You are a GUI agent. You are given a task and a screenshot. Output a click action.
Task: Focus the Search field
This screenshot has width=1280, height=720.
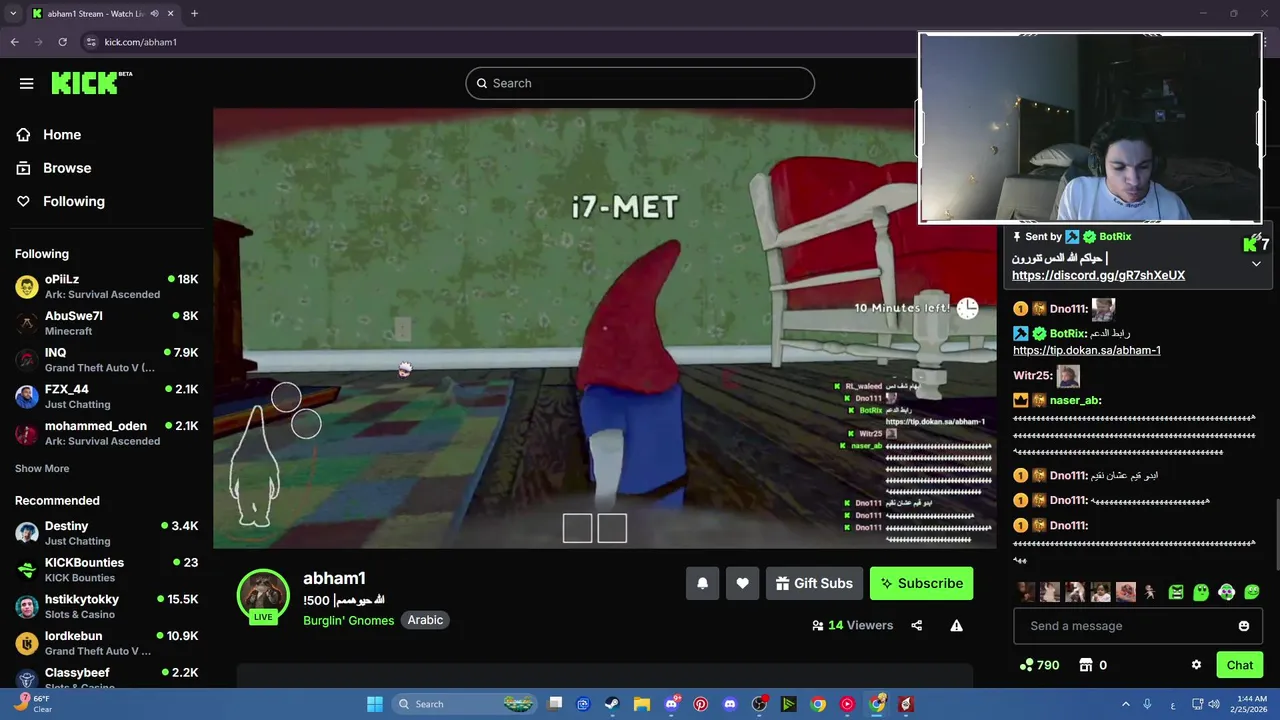pos(640,83)
